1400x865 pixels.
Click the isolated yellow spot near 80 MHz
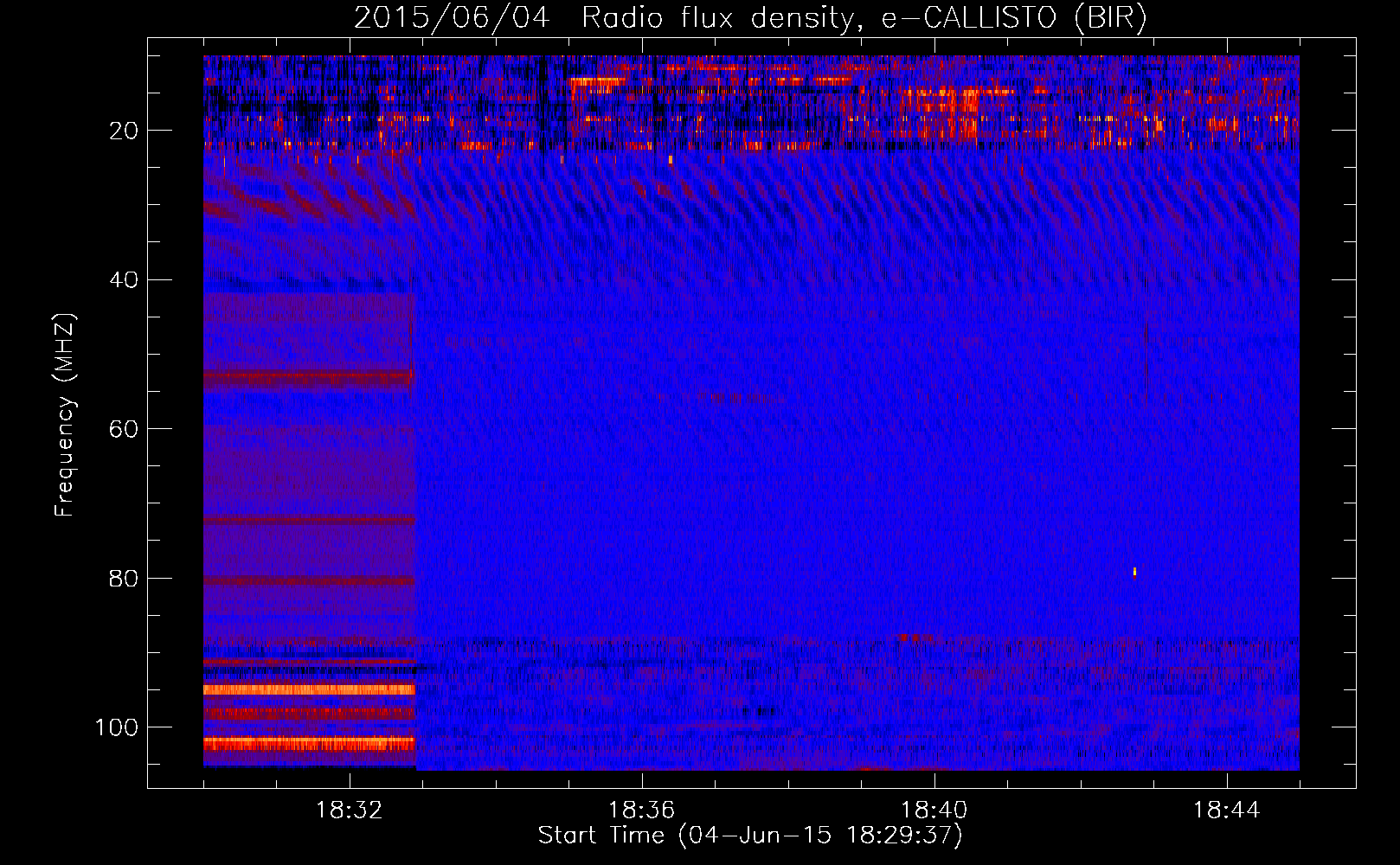click(x=1134, y=572)
